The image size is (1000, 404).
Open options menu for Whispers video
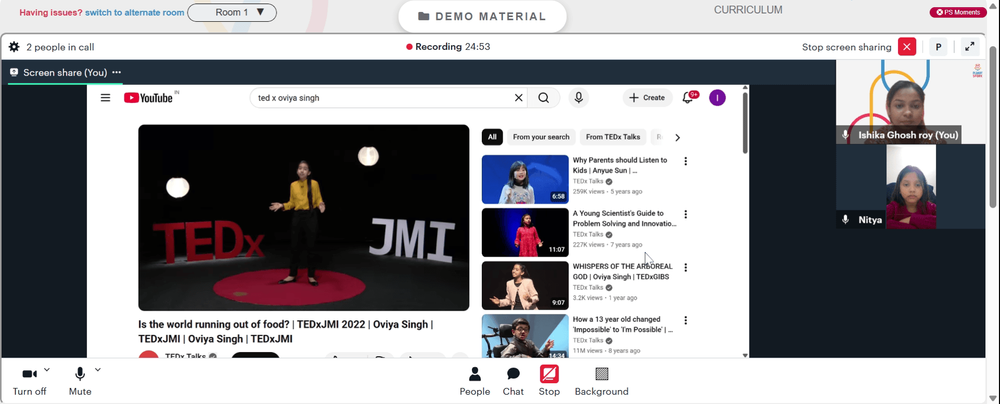pos(686,267)
